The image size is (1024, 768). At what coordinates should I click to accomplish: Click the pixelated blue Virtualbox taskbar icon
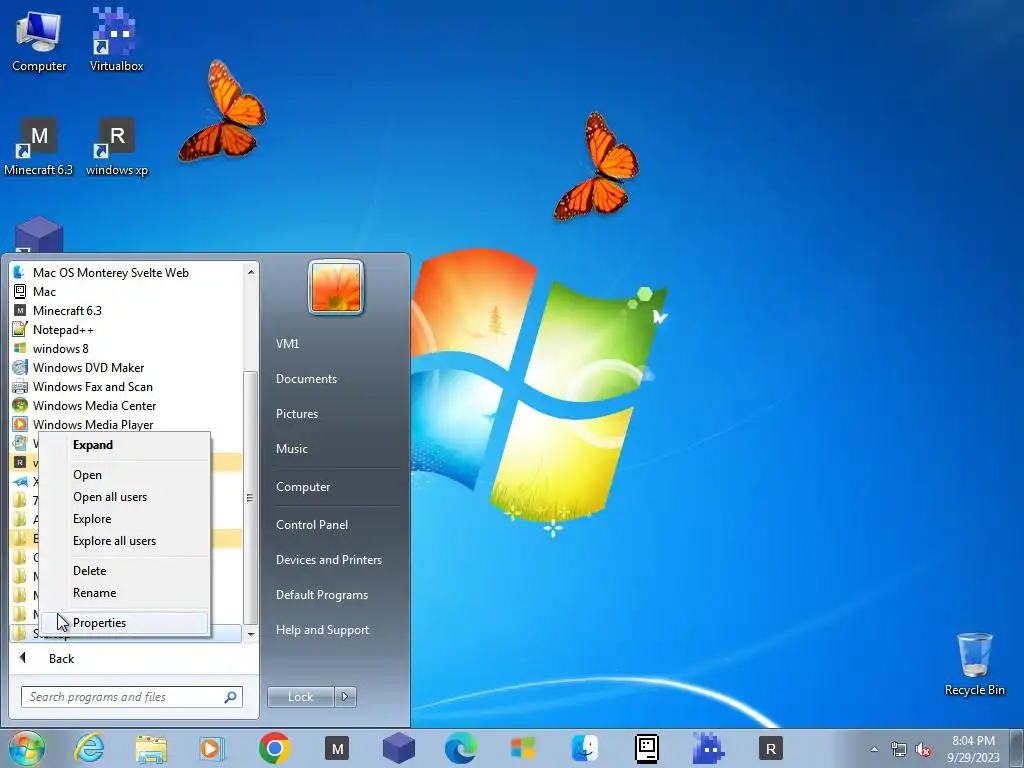pos(709,748)
